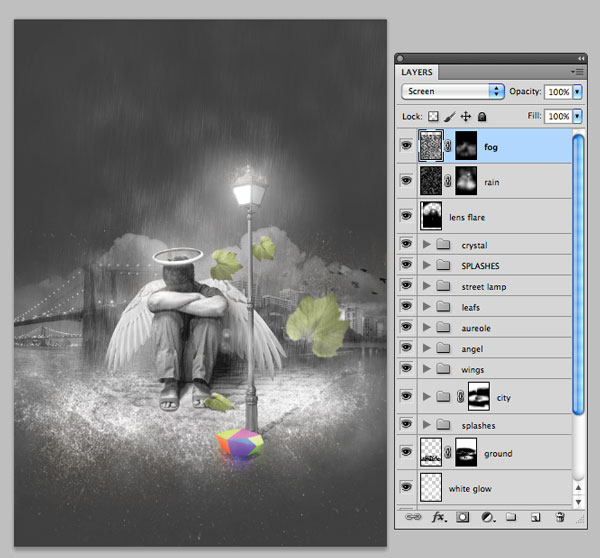Open the Screen blend mode dropdown

pos(453,91)
